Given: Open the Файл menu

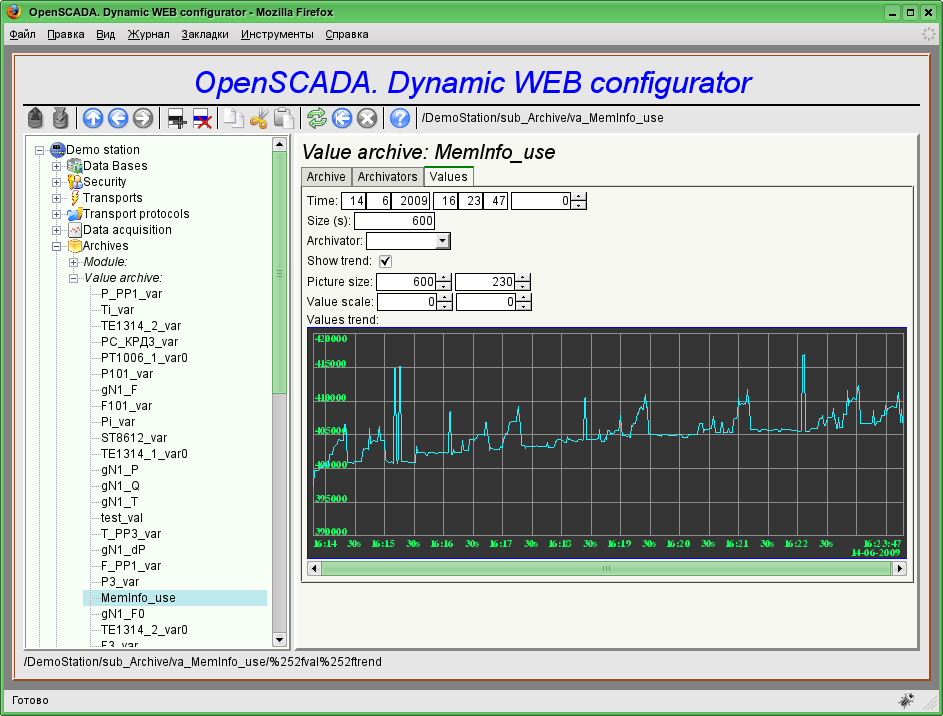Looking at the screenshot, I should pyautogui.click(x=23, y=34).
